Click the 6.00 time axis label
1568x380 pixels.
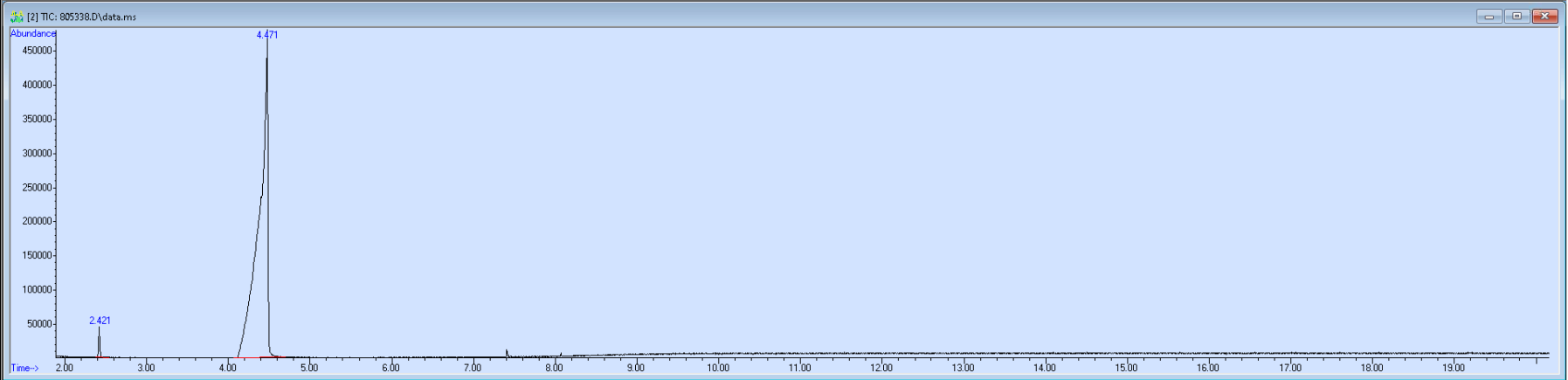[x=390, y=368]
